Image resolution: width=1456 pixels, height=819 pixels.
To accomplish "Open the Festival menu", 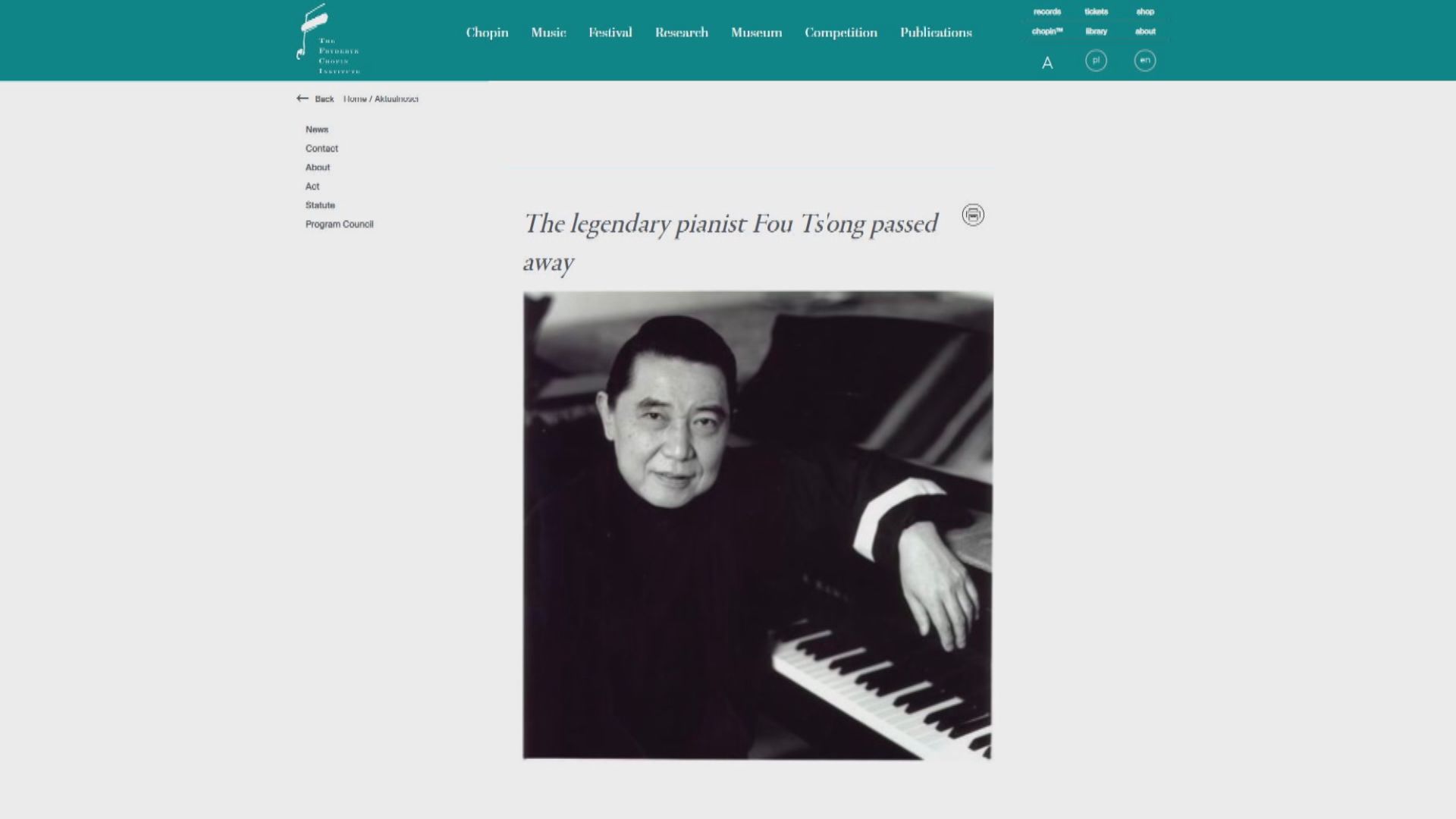I will click(610, 33).
